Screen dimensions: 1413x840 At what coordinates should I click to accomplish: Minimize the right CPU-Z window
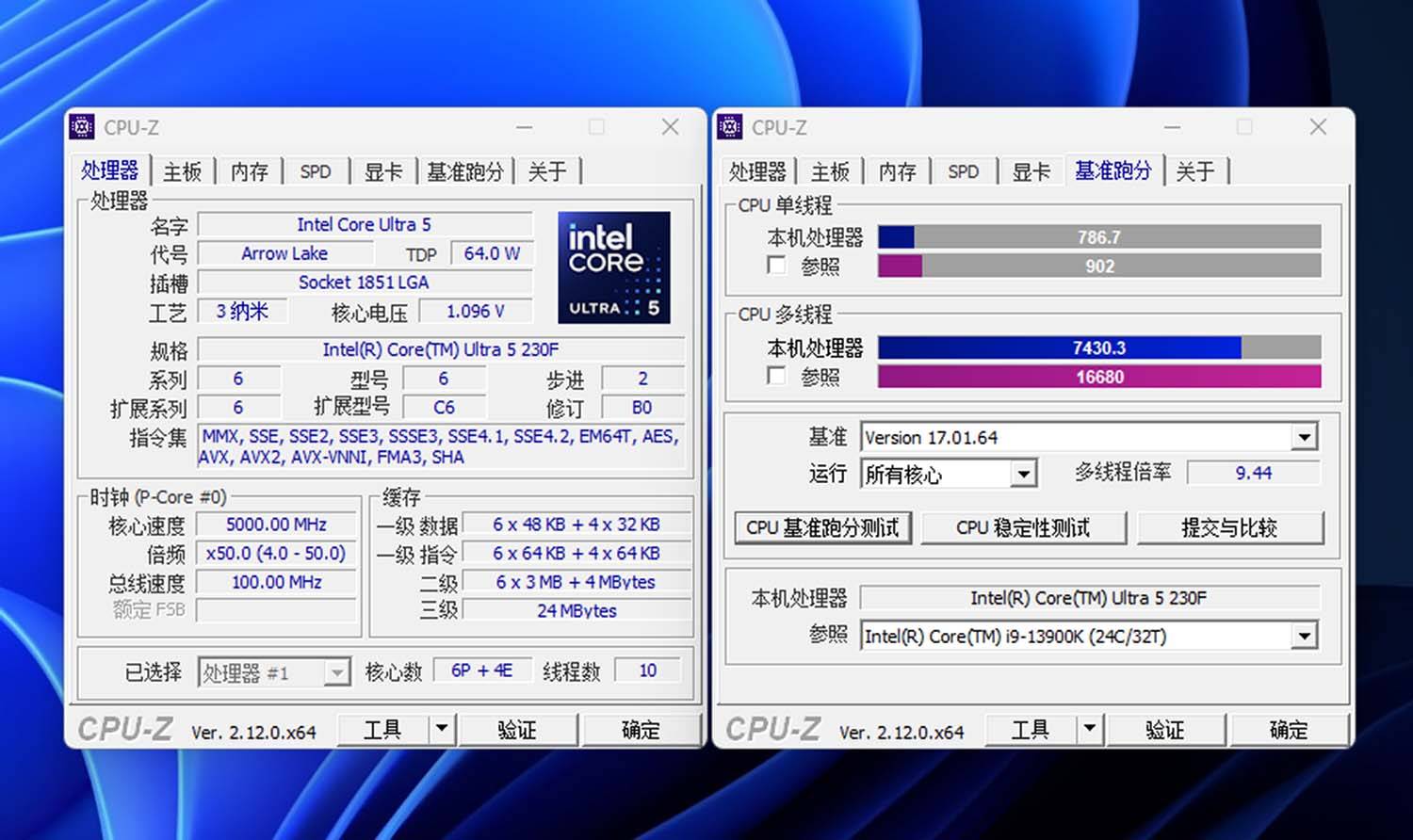point(1173,127)
